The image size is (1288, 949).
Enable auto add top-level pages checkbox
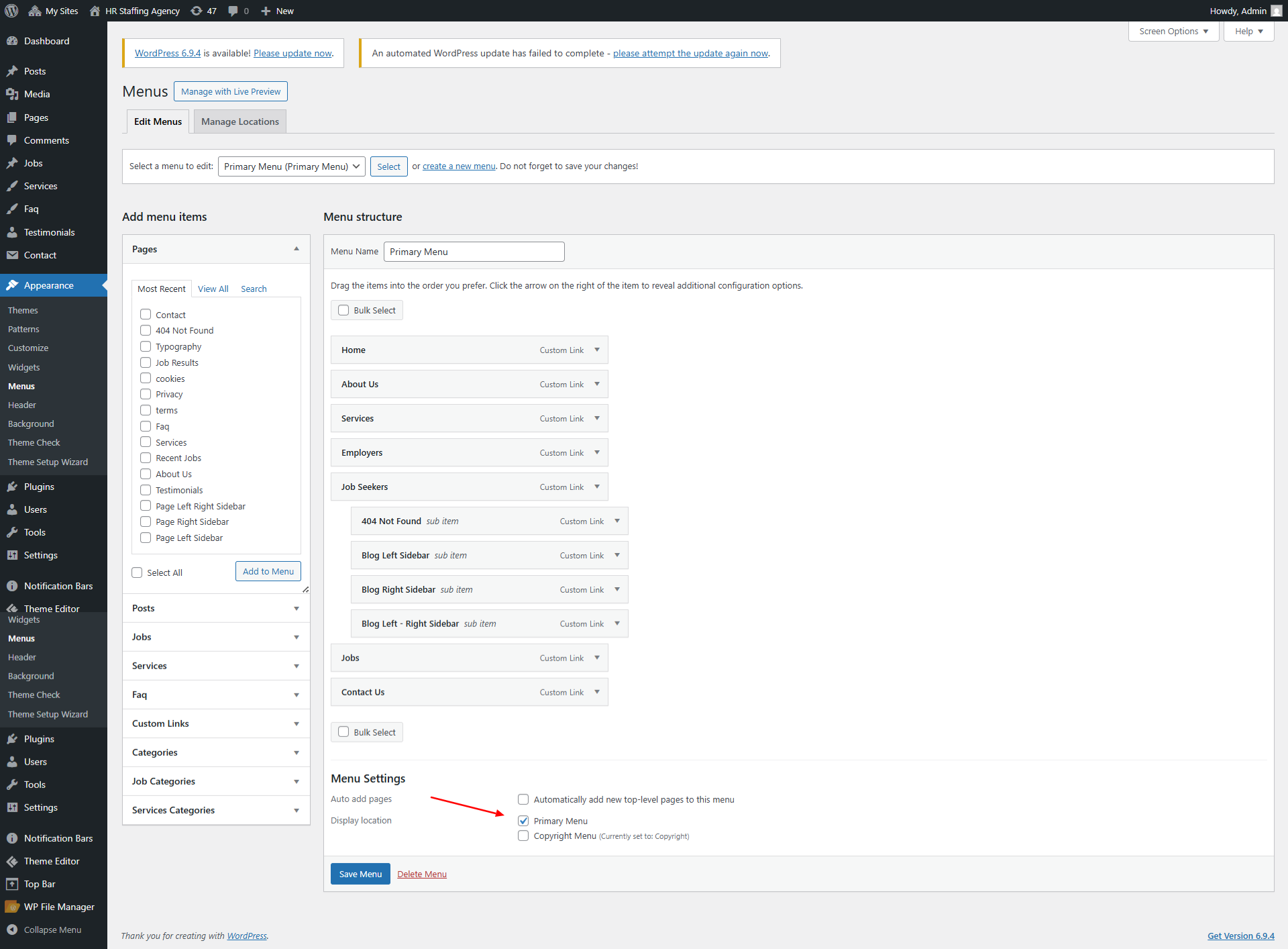(x=523, y=799)
